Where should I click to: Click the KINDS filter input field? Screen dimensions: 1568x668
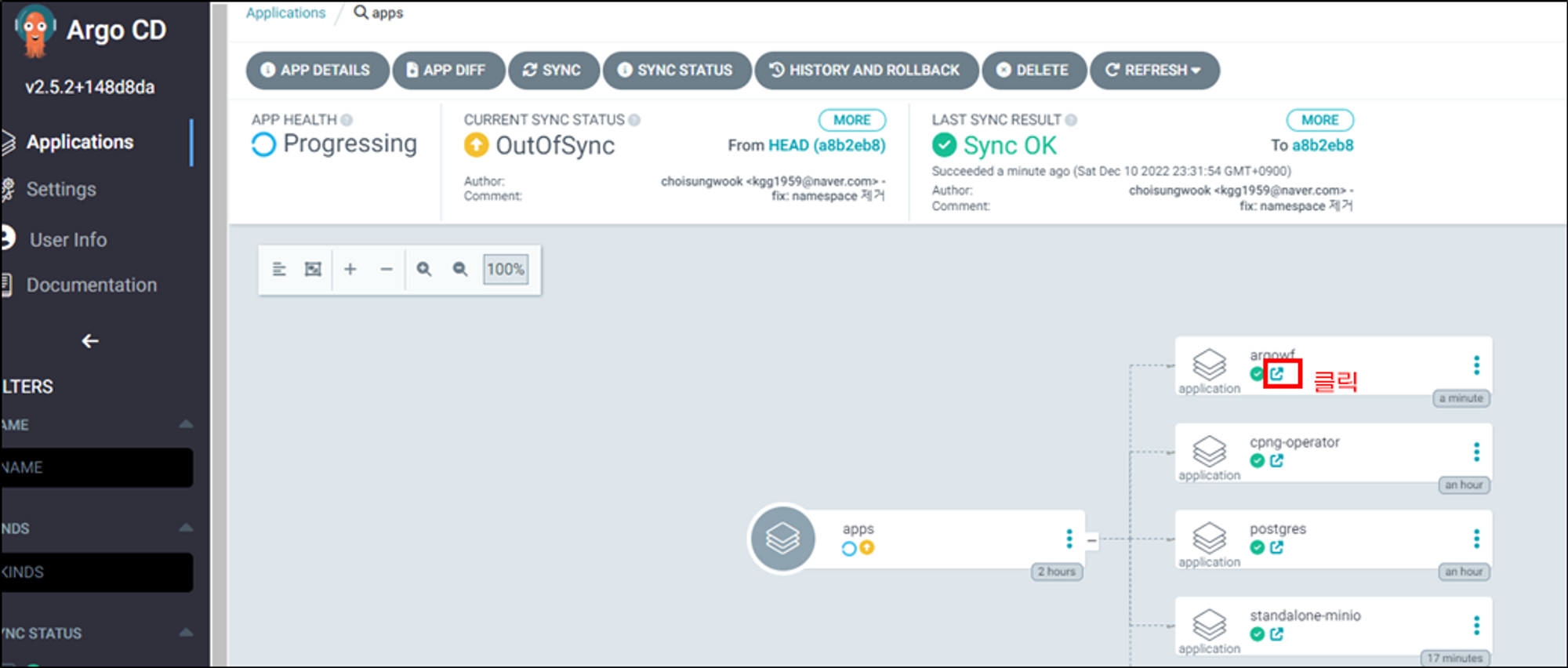pos(96,572)
